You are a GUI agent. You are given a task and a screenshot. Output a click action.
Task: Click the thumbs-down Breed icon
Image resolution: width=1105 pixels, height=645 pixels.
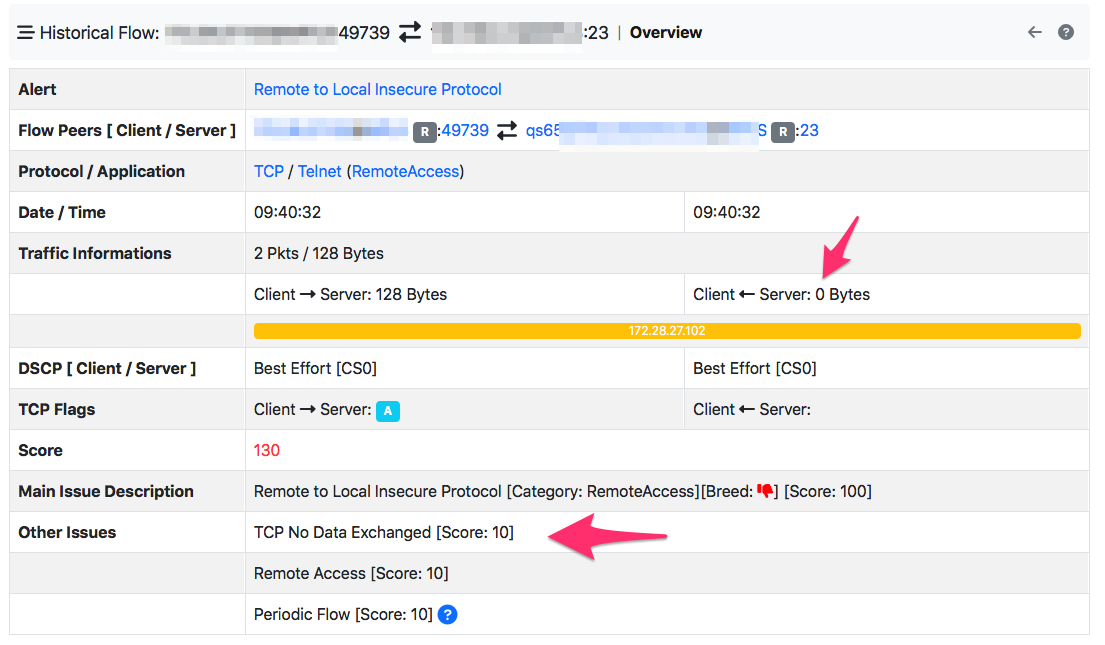click(765, 491)
